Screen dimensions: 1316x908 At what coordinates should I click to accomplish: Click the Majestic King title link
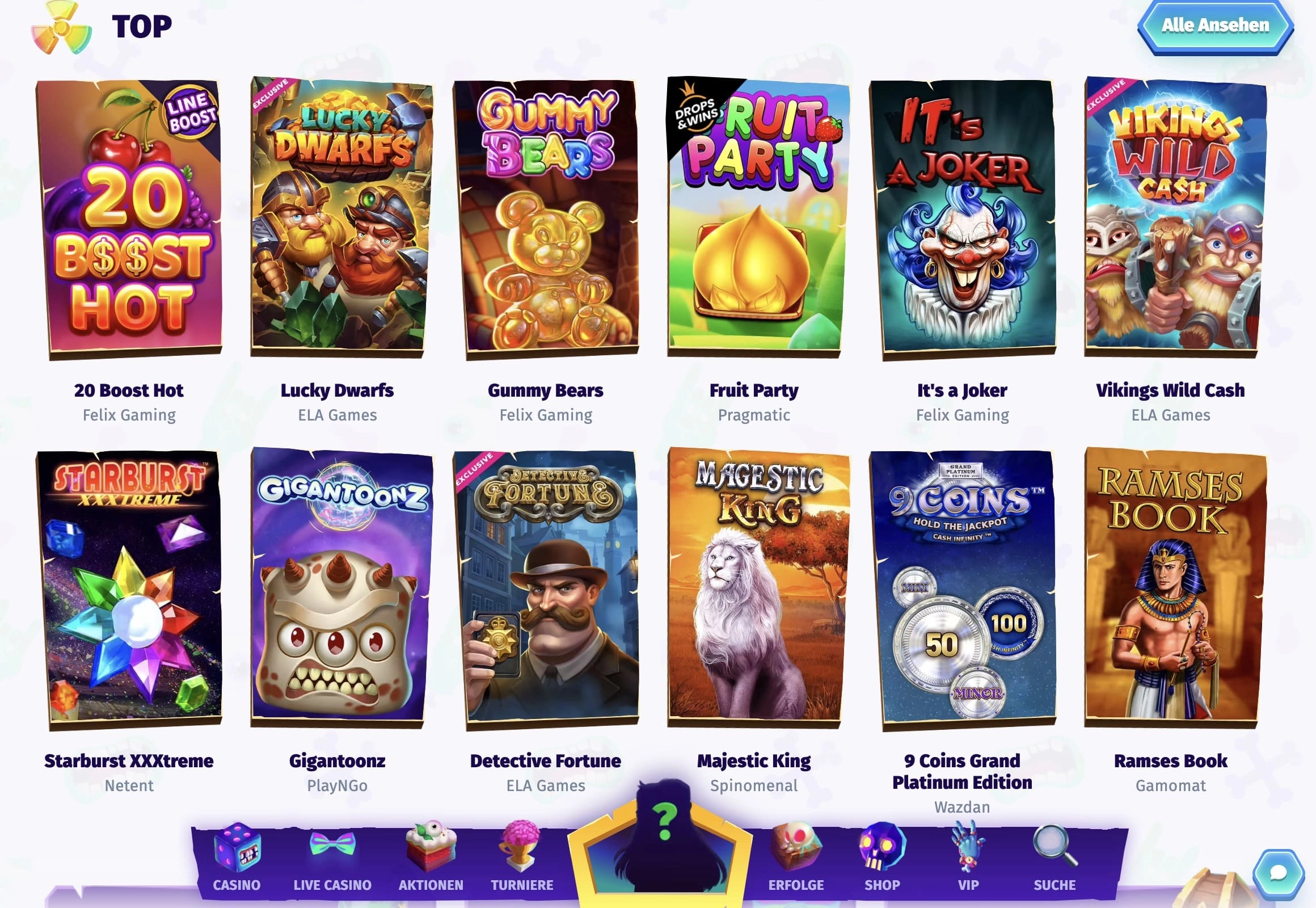pos(754,760)
